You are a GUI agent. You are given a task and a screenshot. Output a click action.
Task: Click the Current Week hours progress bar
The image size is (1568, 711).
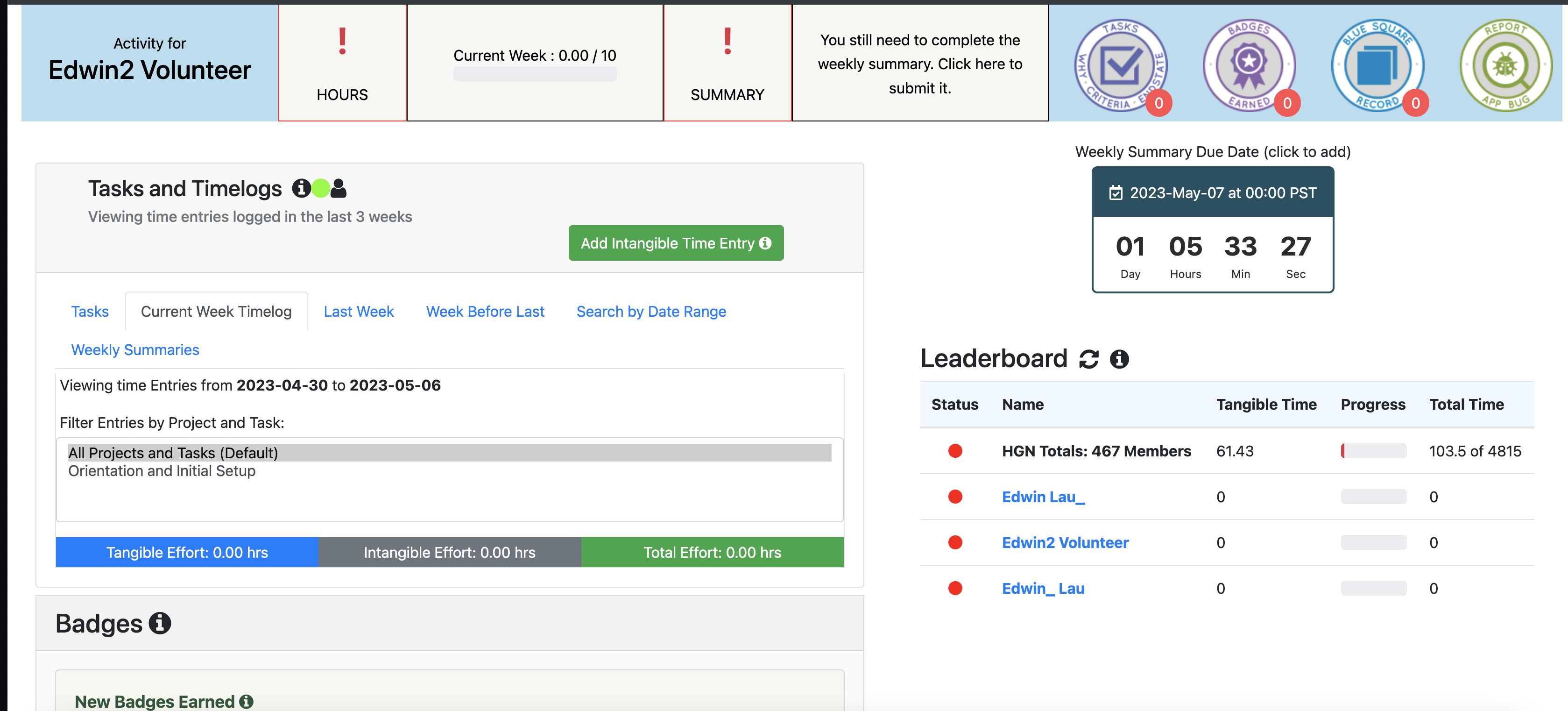[535, 74]
